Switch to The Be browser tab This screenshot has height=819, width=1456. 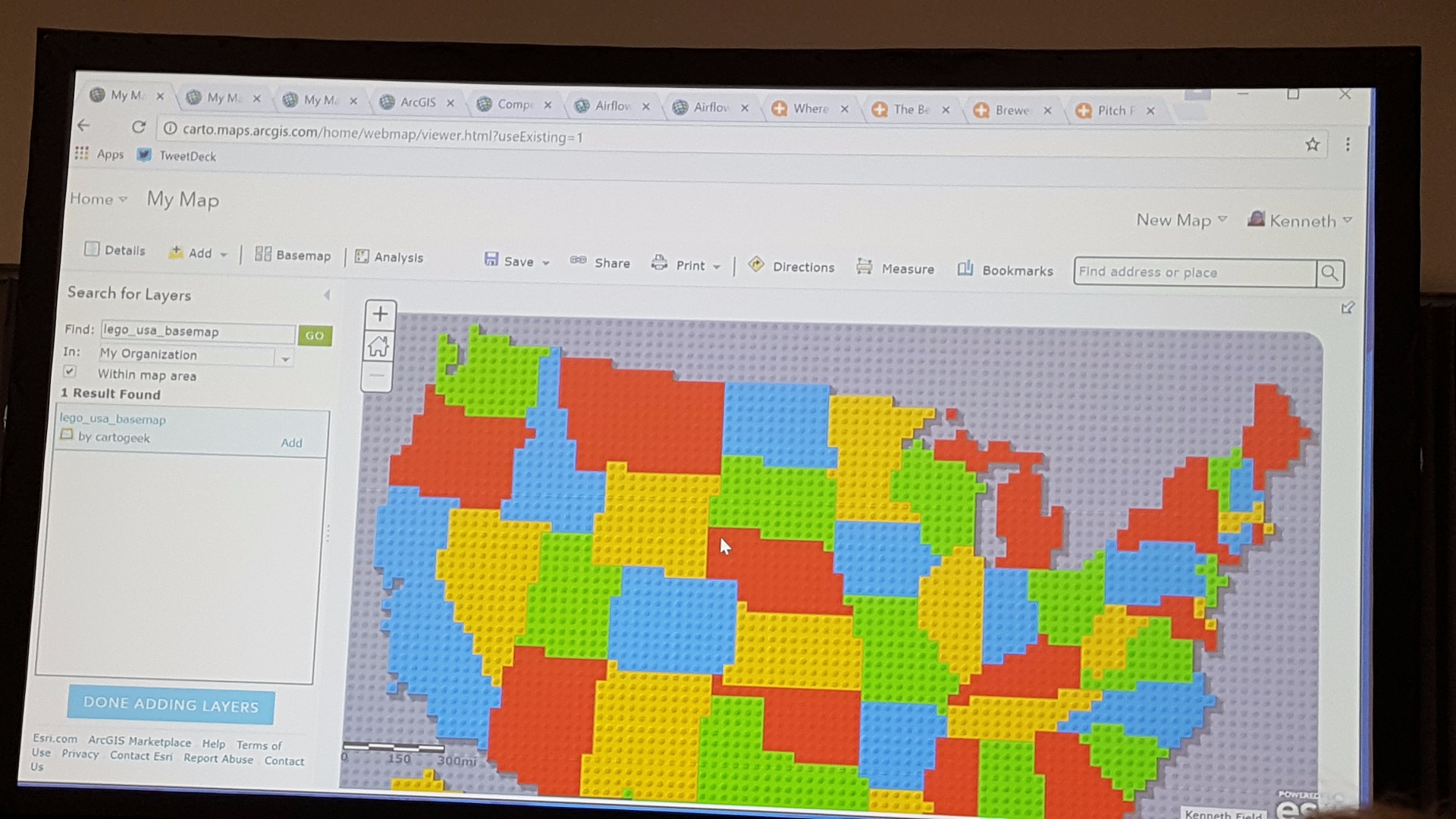pos(910,109)
